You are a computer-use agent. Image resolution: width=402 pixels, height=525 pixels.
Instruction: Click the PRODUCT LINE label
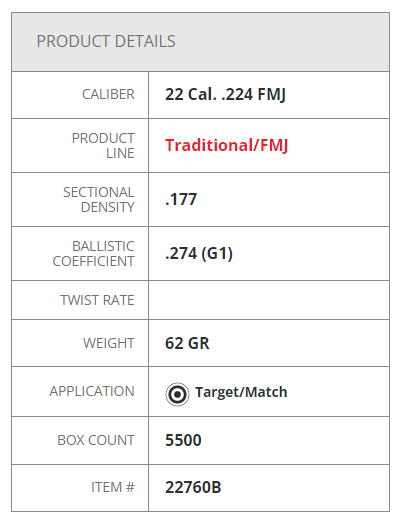(103, 146)
